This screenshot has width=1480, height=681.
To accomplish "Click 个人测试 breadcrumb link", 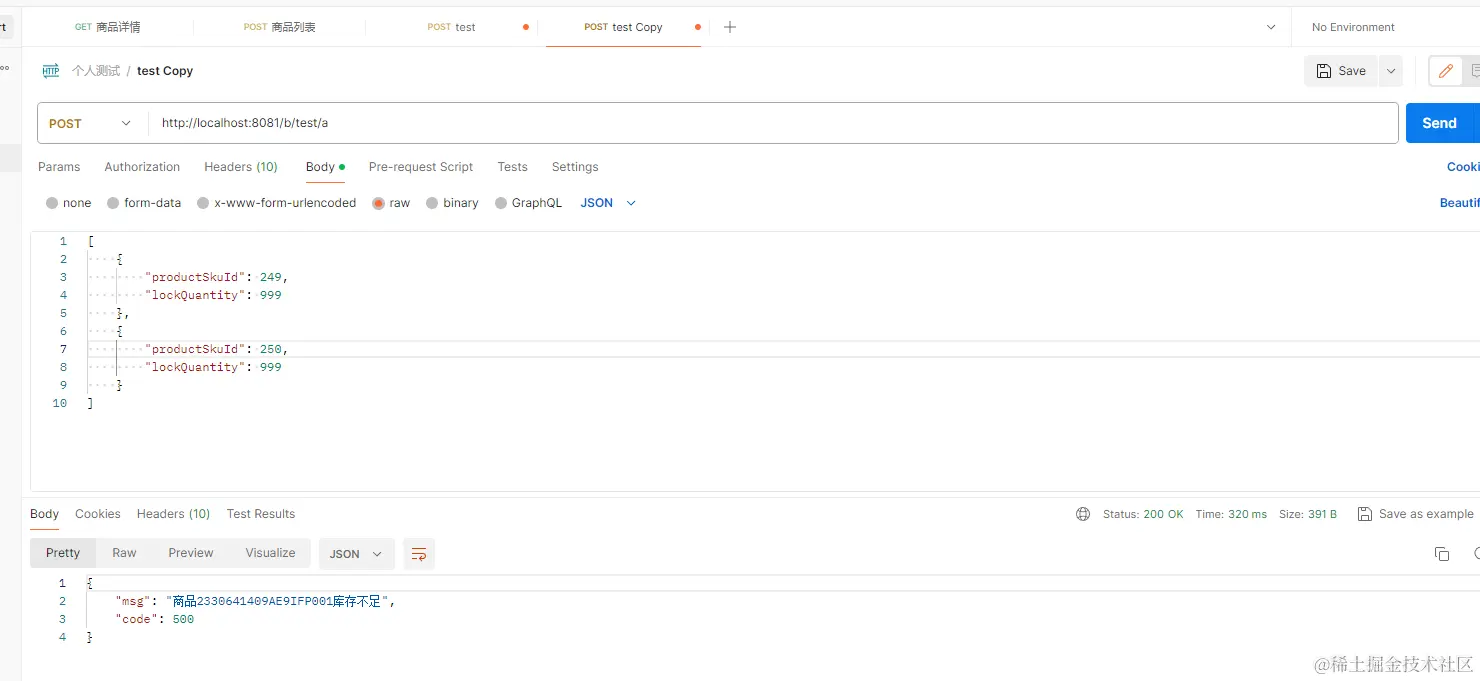I will click(x=96, y=71).
